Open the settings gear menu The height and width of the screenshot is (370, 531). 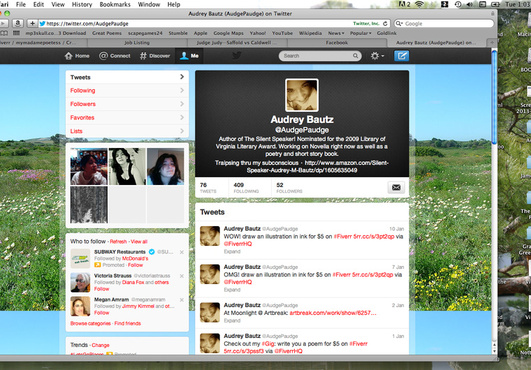[377, 56]
